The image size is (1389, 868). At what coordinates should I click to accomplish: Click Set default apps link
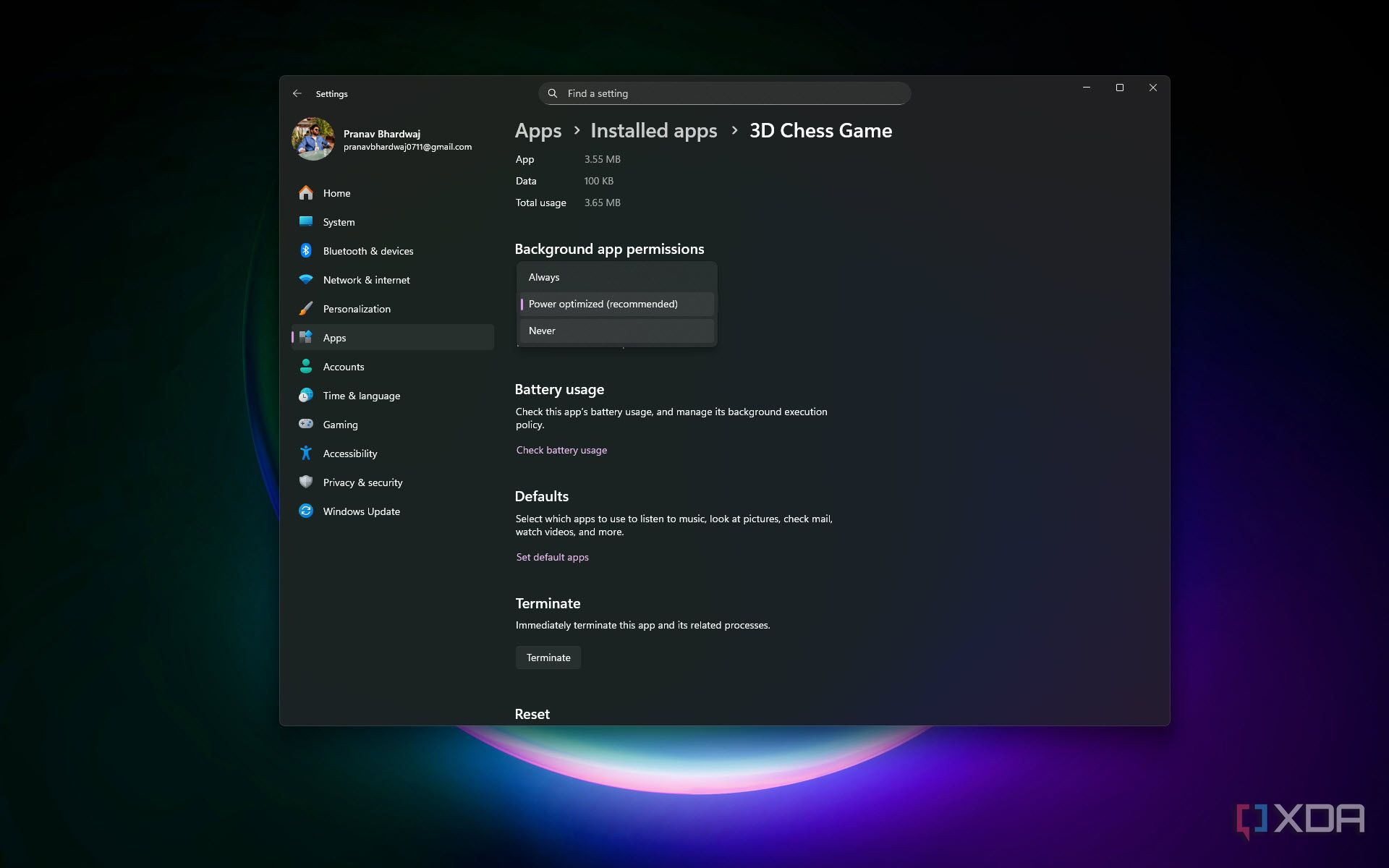(552, 557)
